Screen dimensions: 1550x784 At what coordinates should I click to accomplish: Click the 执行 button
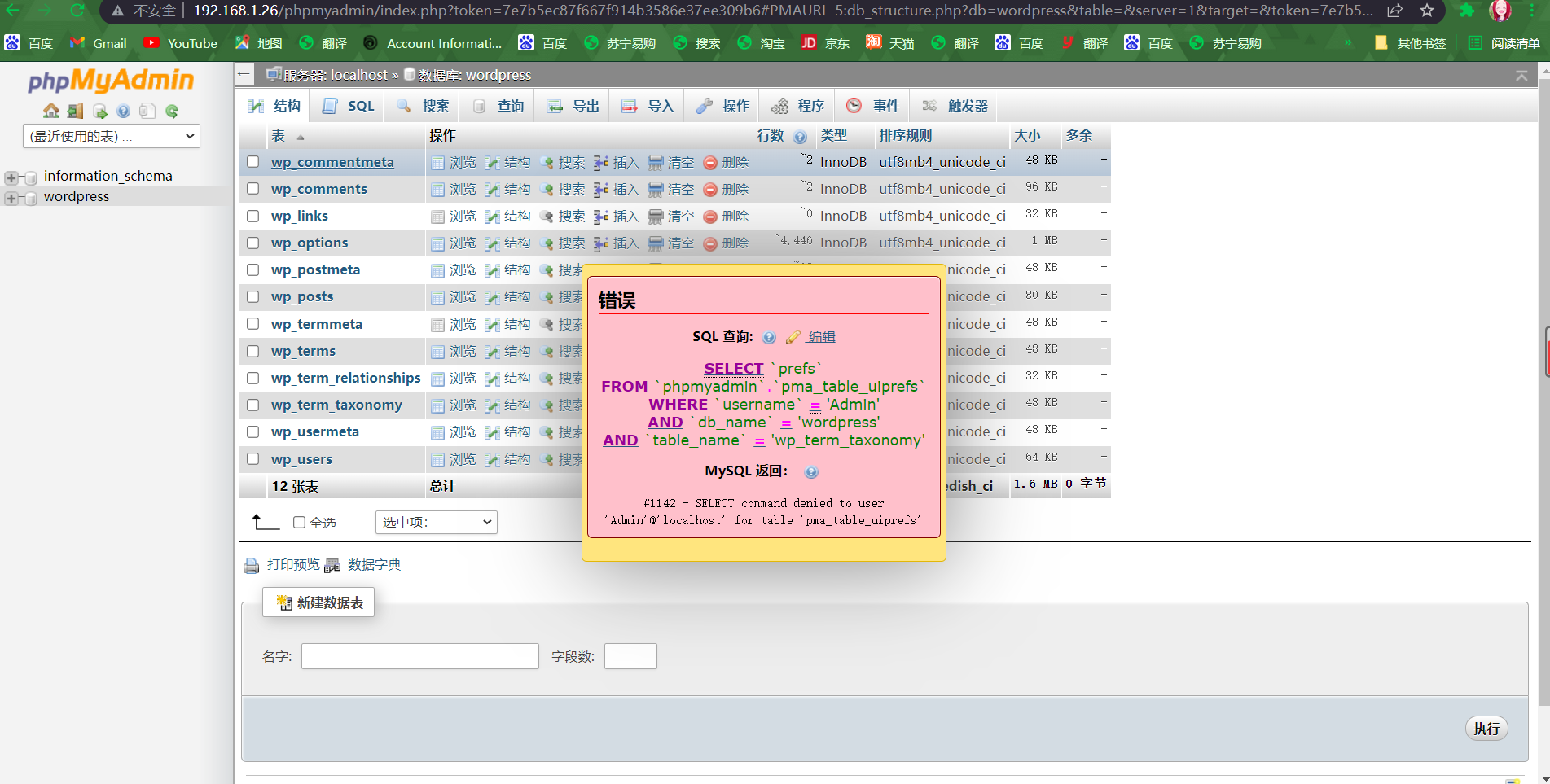pyautogui.click(x=1486, y=729)
